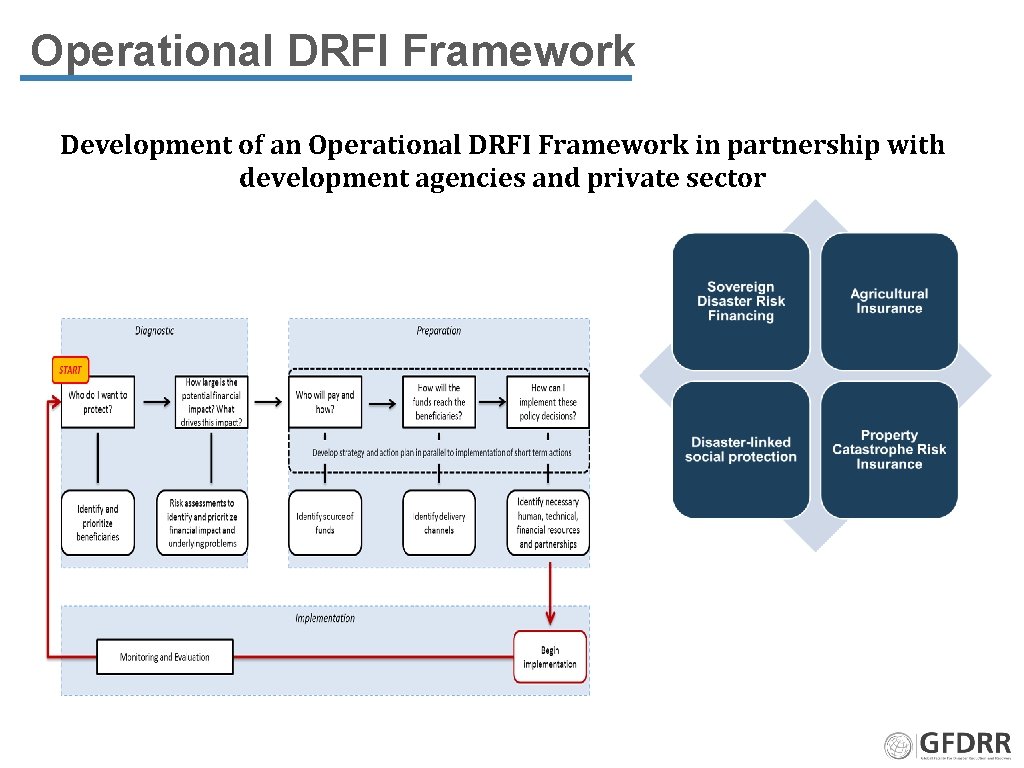This screenshot has height=768, width=1024.
Task: Click the 'Operational DRFI Framework' slide title
Action: pos(332,50)
